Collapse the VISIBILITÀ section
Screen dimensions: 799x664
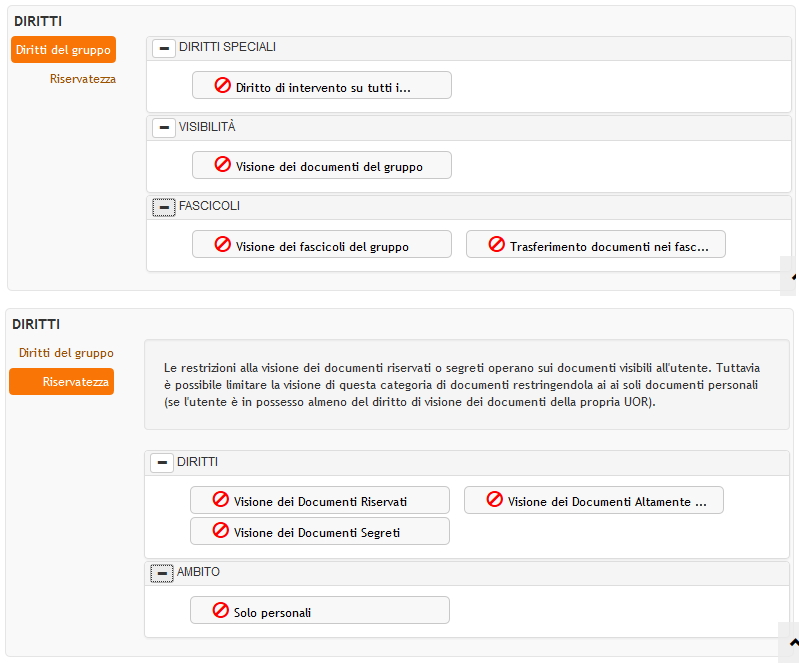pyautogui.click(x=164, y=128)
